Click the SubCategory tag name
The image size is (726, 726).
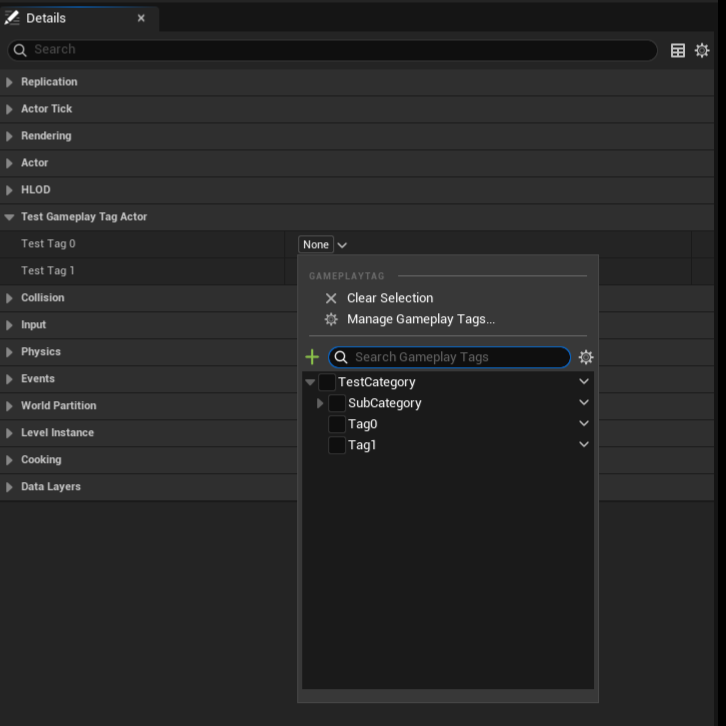point(385,403)
